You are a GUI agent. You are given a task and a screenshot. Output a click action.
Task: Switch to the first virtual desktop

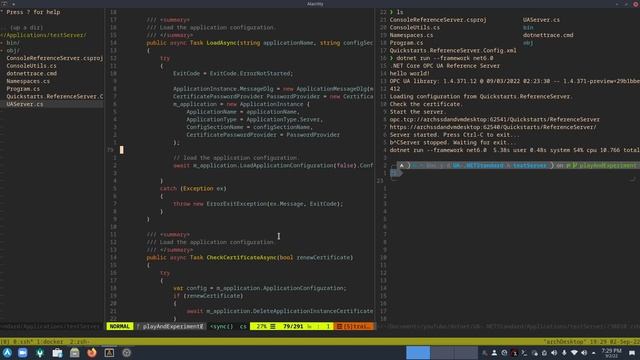(x=418, y=353)
